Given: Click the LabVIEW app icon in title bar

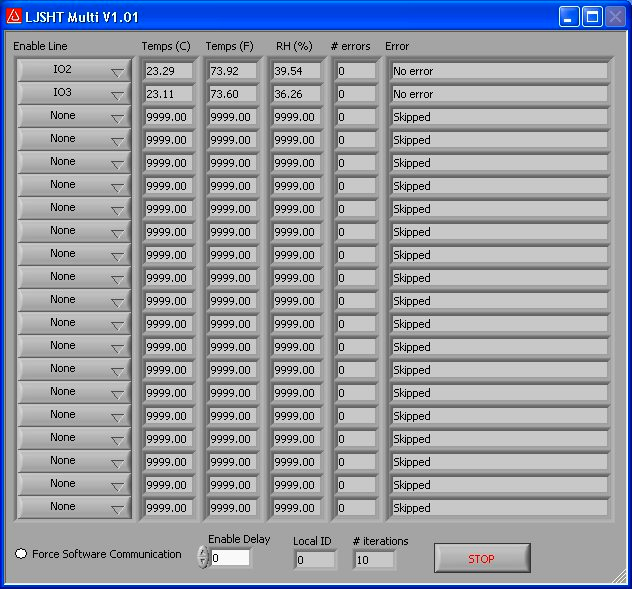Looking at the screenshot, I should coord(13,16).
